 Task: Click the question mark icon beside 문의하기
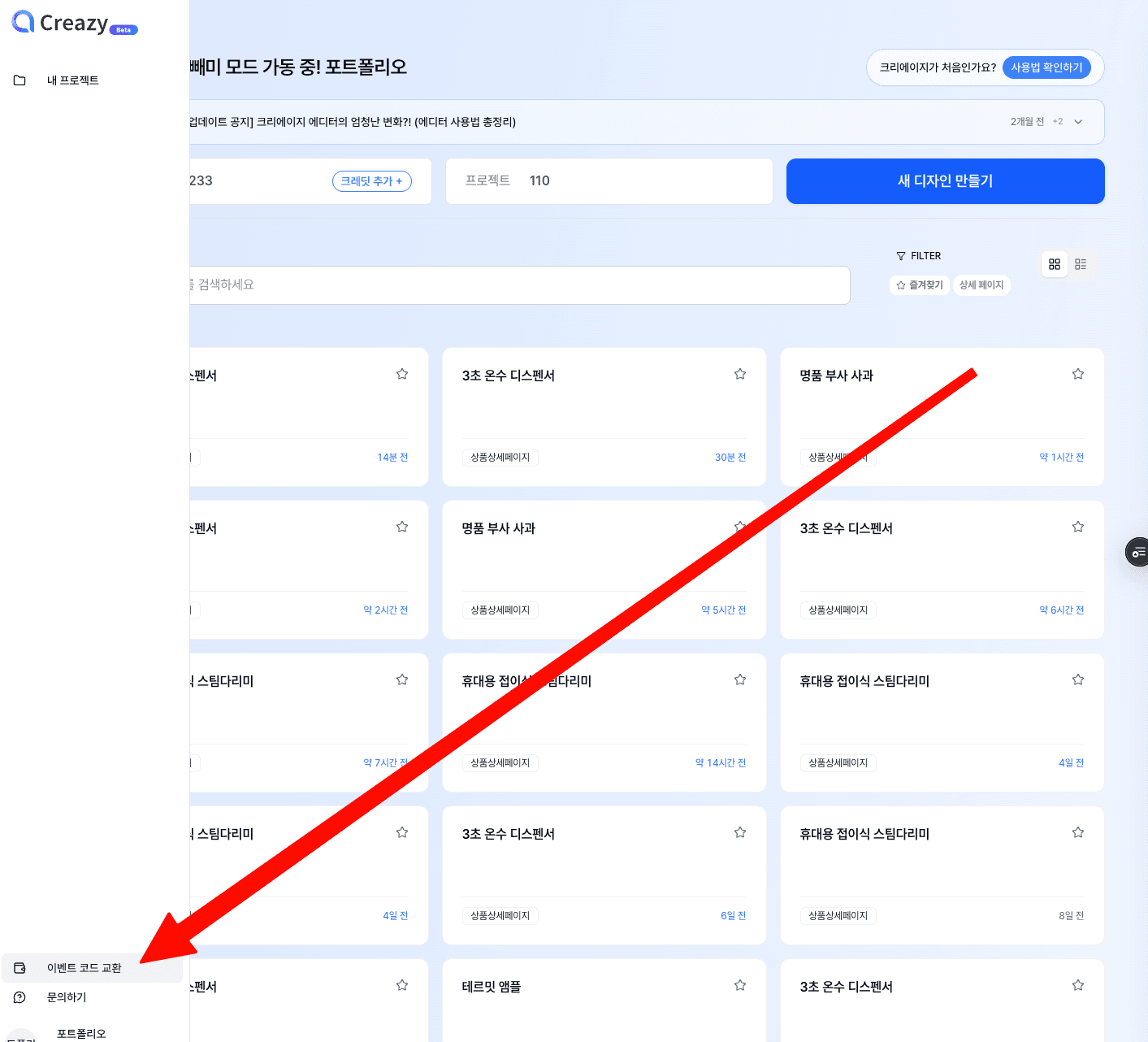point(19,997)
